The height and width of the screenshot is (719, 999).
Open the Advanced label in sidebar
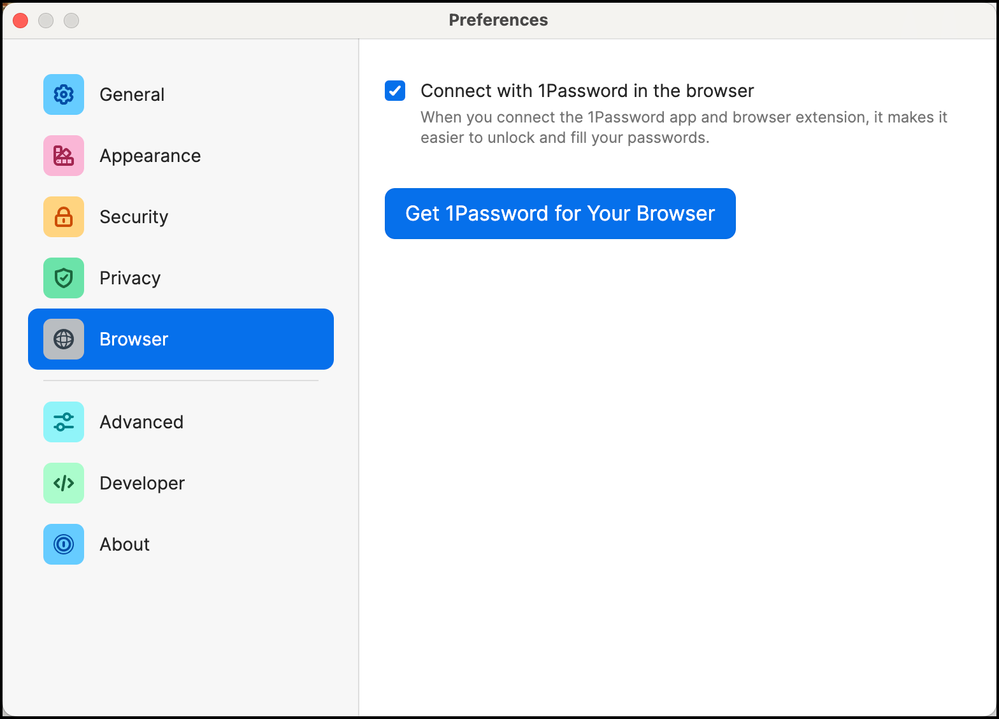141,422
